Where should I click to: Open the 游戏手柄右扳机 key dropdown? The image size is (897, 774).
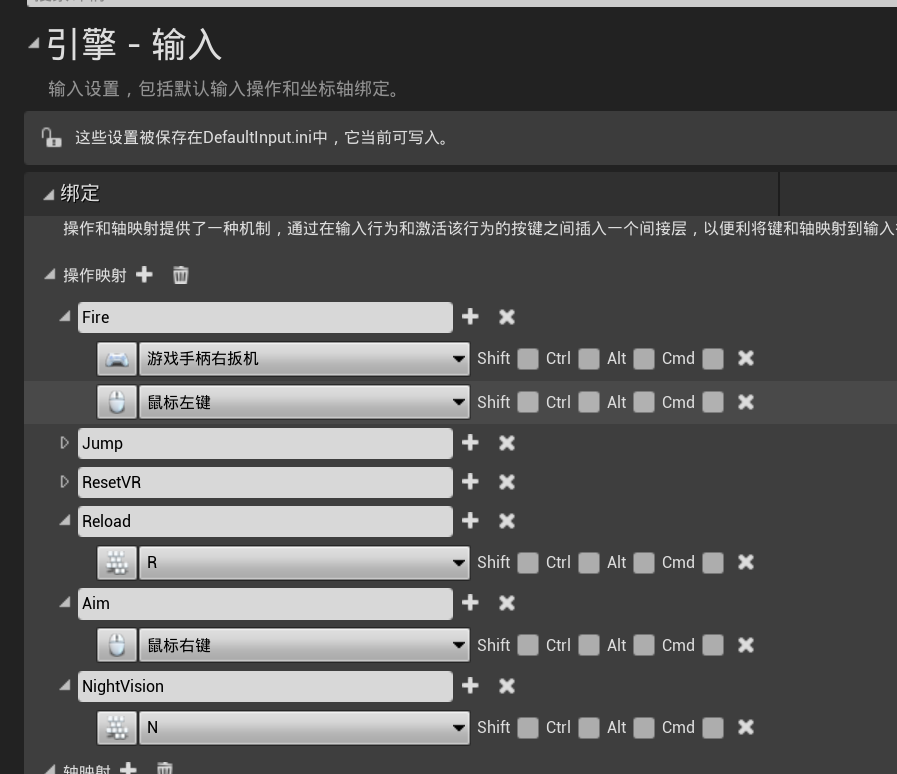point(304,359)
